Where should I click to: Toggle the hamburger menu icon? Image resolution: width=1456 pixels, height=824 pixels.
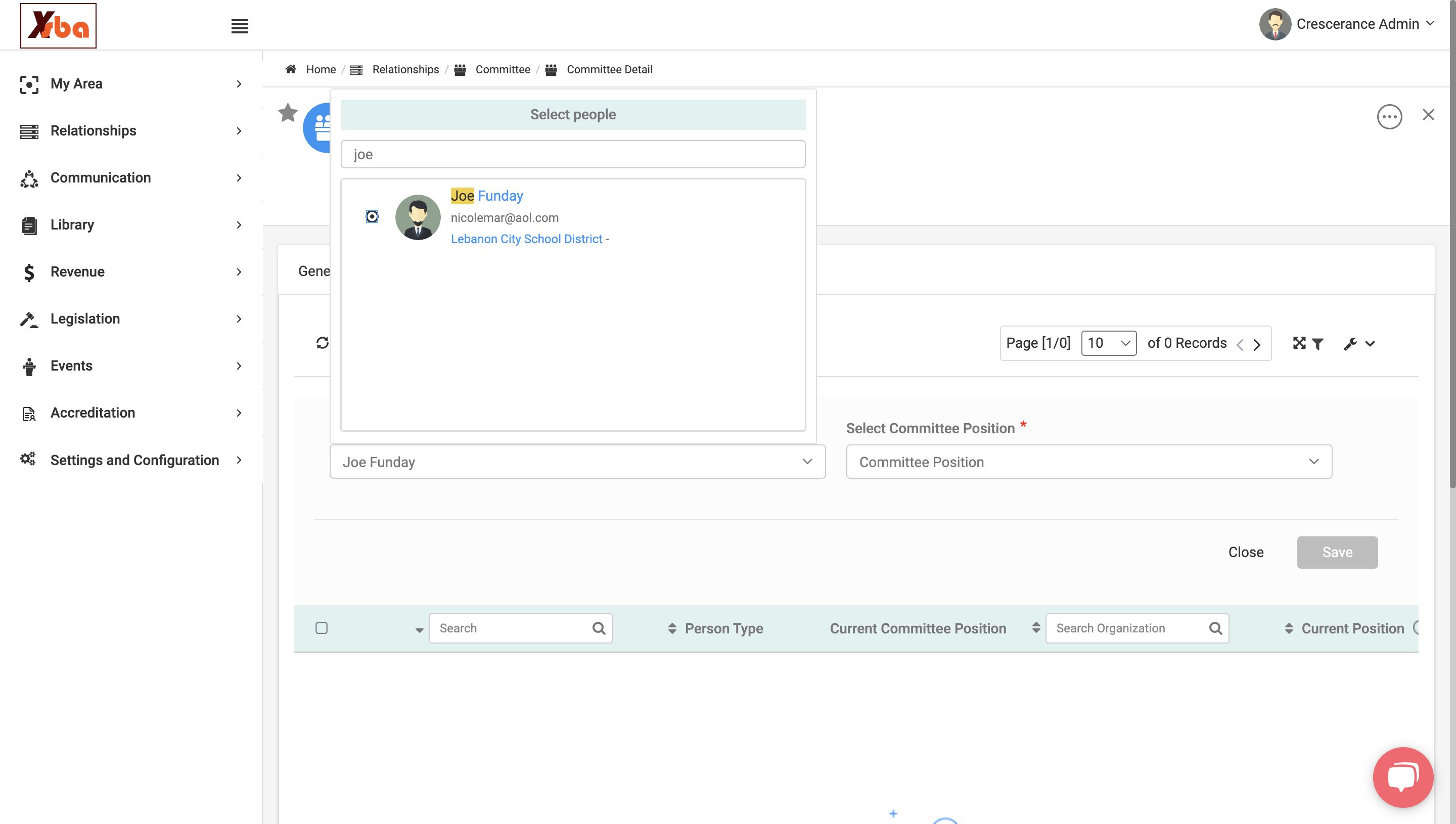239,26
